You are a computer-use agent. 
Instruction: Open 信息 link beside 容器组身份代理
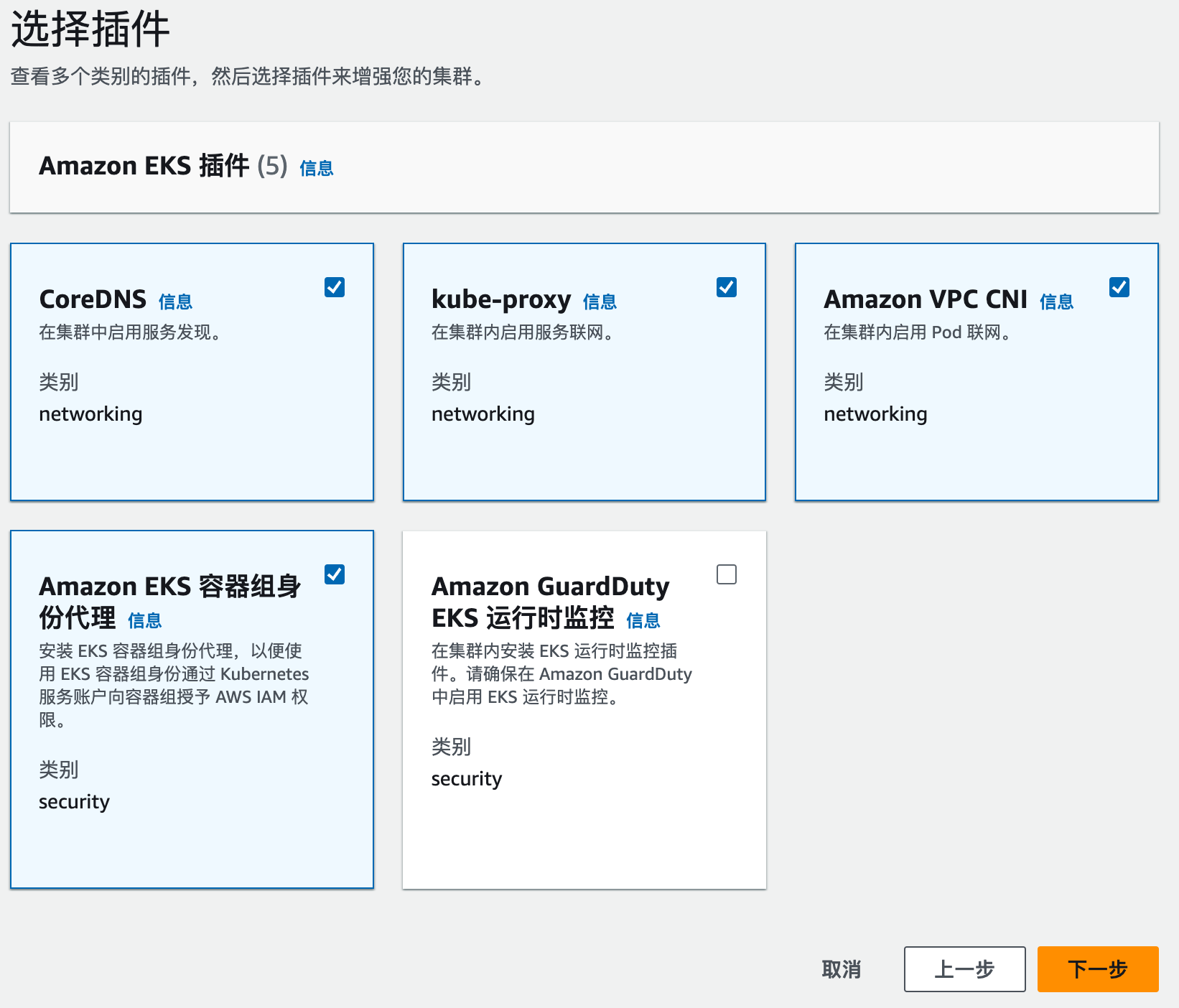[x=145, y=620]
